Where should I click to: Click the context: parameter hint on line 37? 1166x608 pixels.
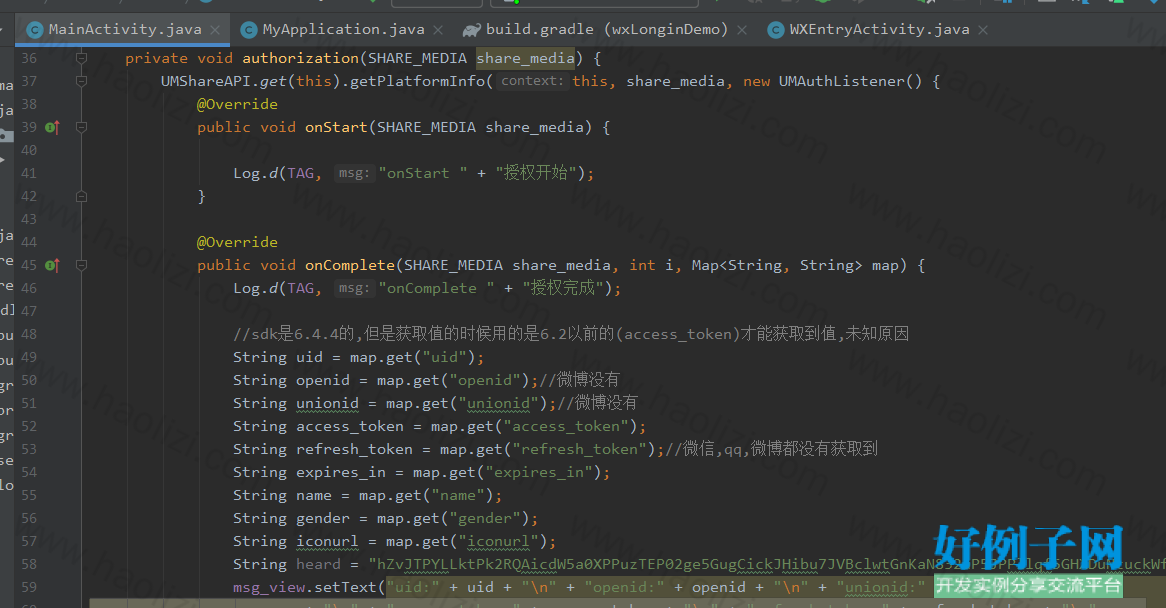pyautogui.click(x=532, y=81)
